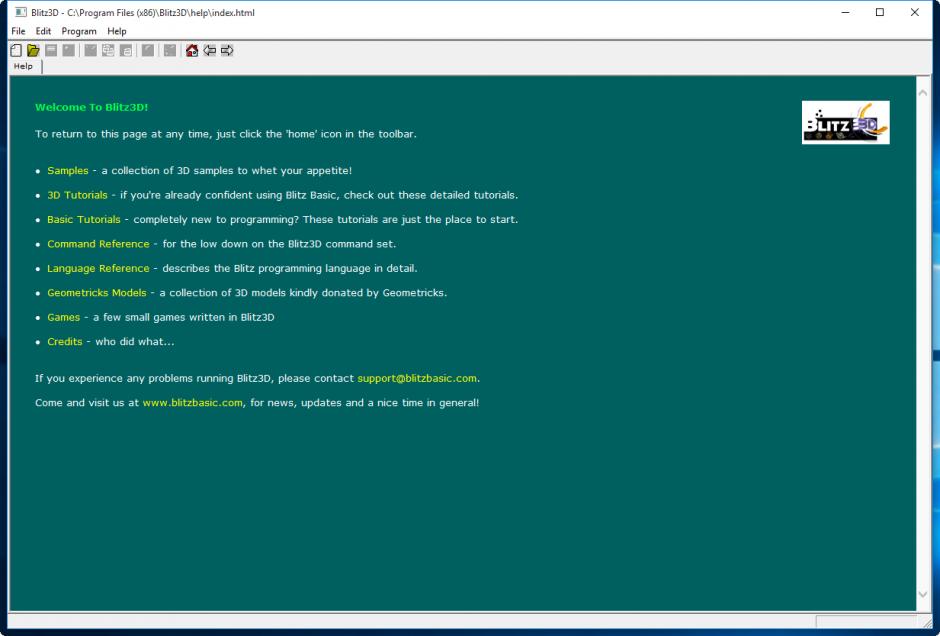Open the Samples link
Viewport: 940px width, 636px height.
pos(68,171)
